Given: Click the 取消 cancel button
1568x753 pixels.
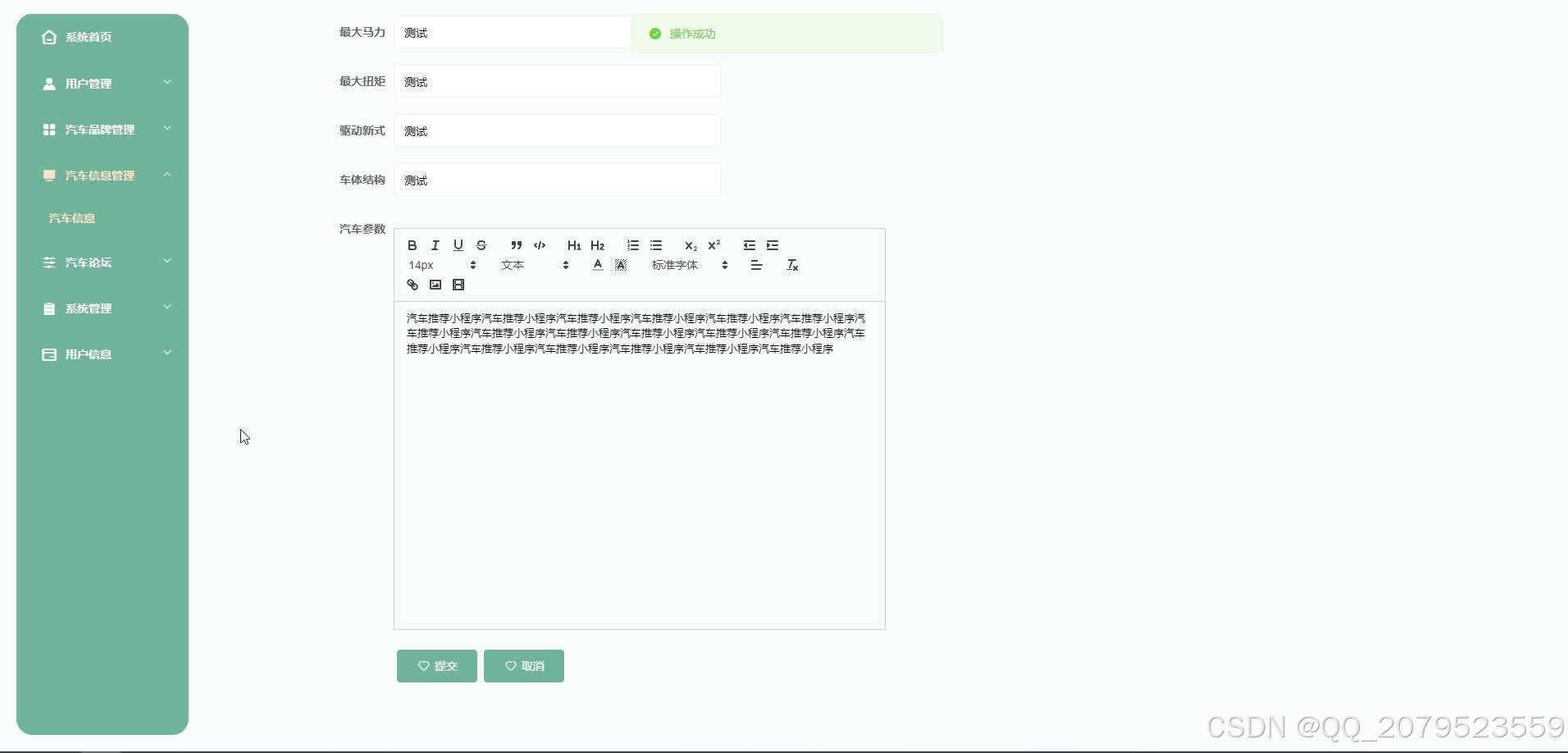Looking at the screenshot, I should tap(524, 666).
